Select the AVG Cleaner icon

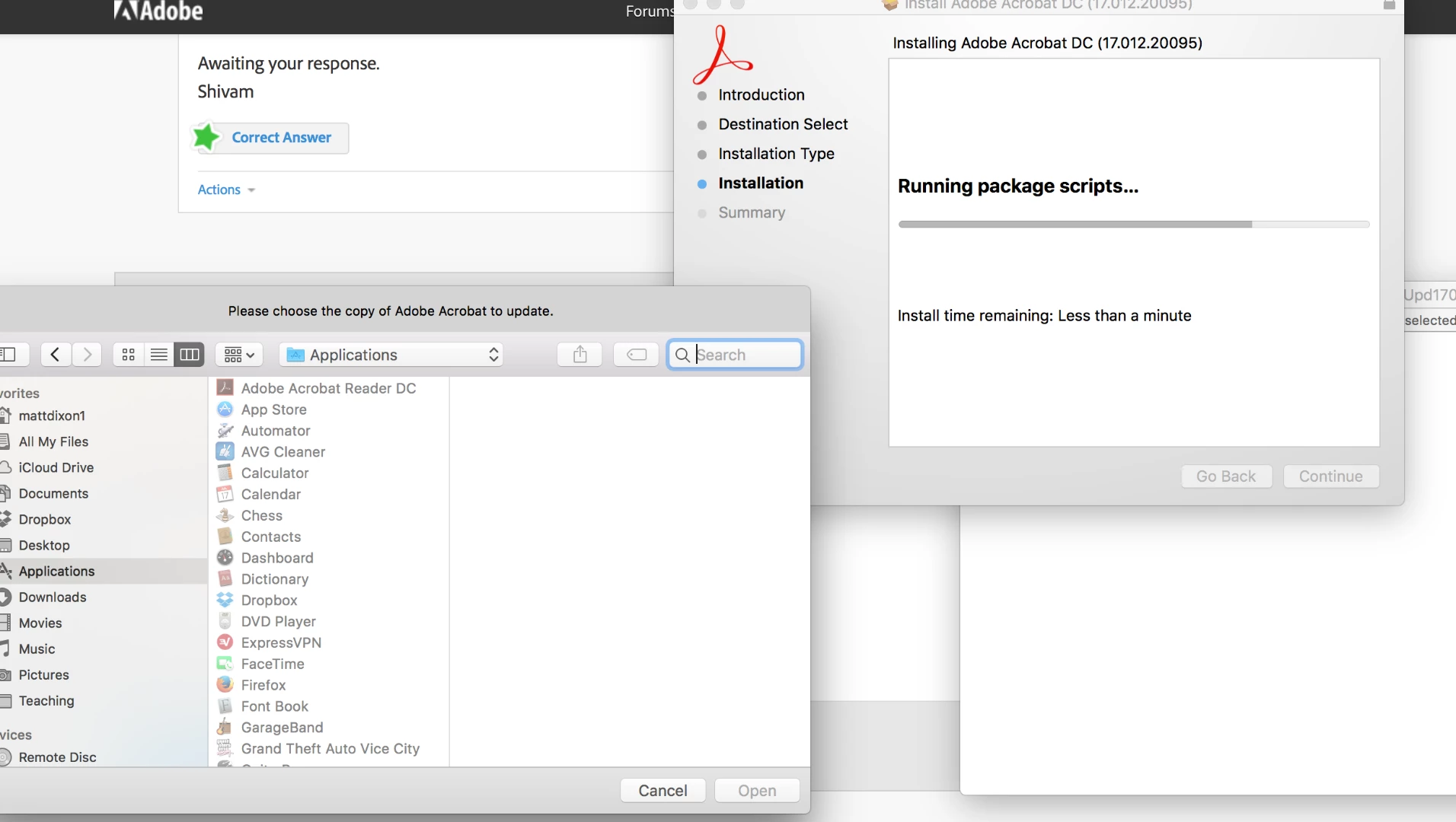click(225, 451)
